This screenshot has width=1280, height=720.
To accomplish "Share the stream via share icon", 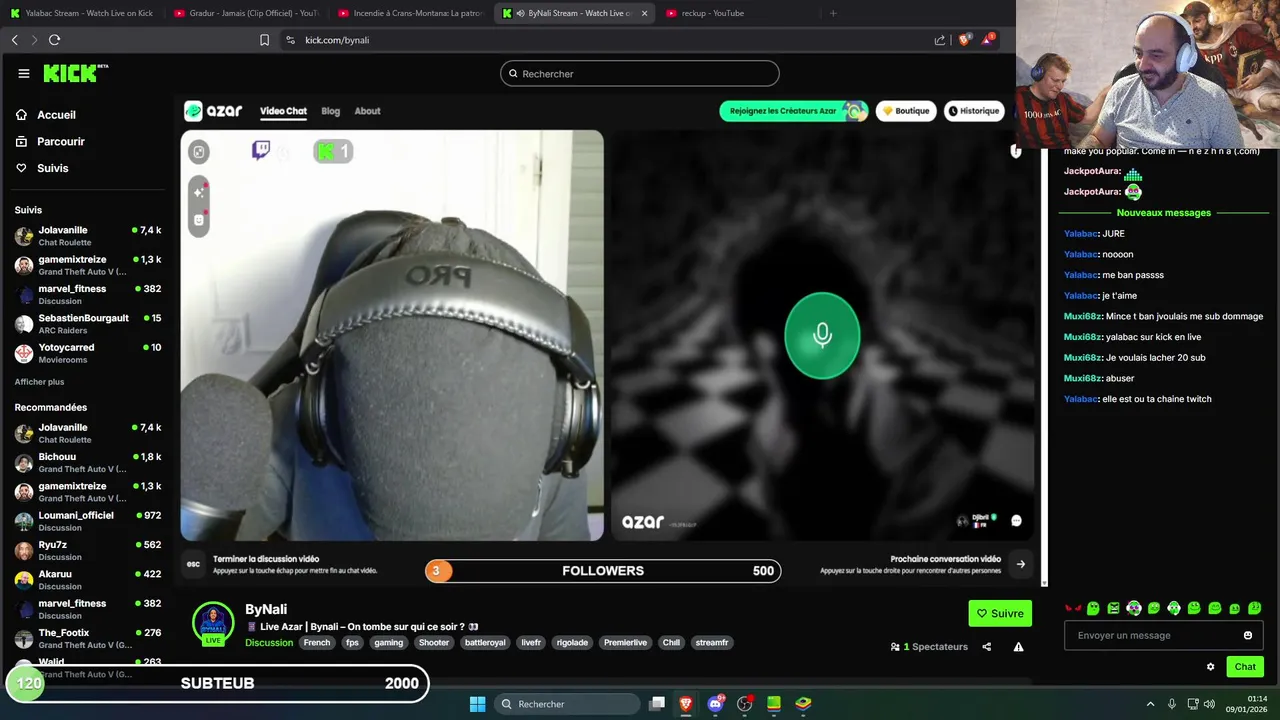I will click(986, 647).
